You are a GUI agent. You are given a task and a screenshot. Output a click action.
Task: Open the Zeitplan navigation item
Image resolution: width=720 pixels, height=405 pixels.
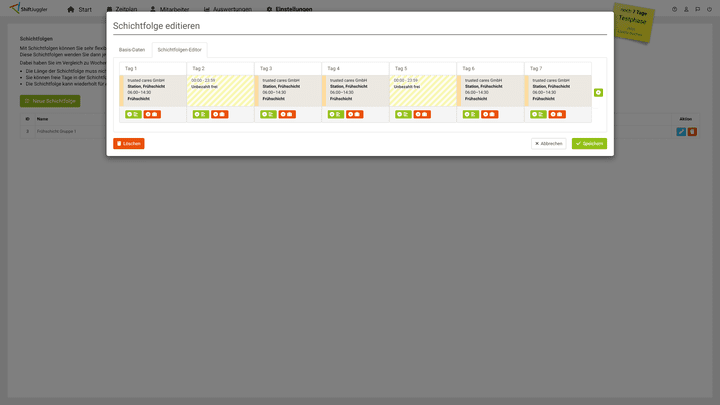click(120, 9)
